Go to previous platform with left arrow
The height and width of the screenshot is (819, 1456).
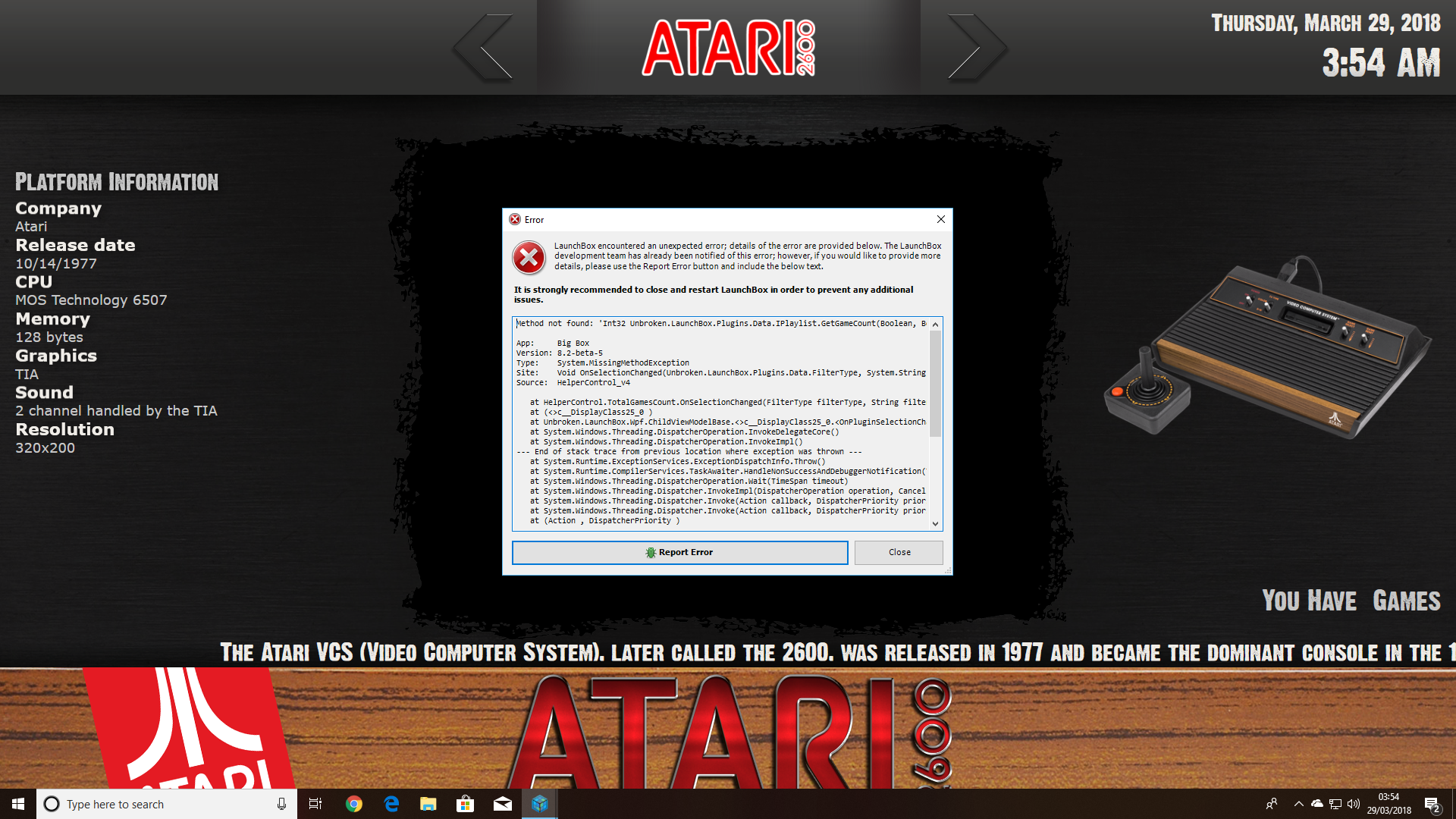tap(484, 47)
